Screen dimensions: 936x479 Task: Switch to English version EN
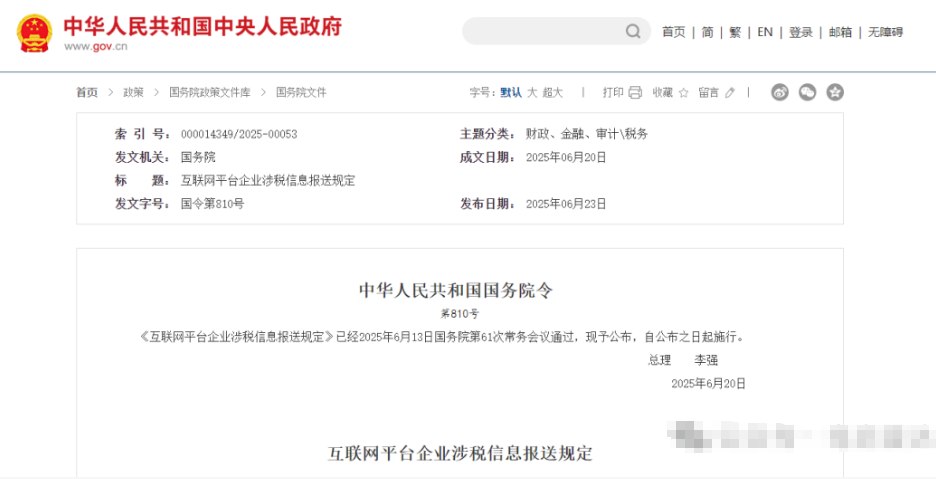[x=765, y=32]
